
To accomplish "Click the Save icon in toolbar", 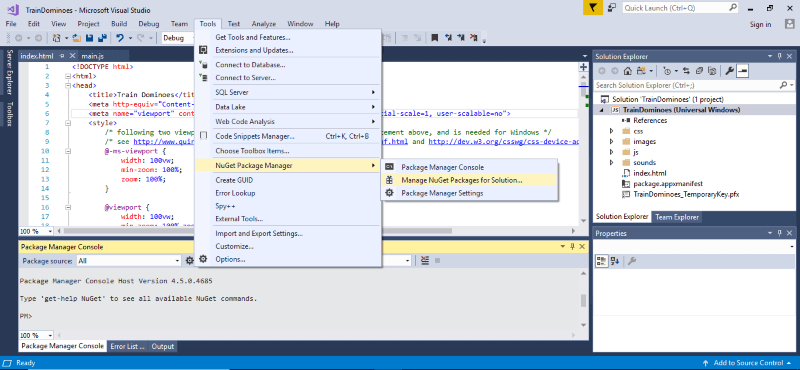I will pos(89,38).
